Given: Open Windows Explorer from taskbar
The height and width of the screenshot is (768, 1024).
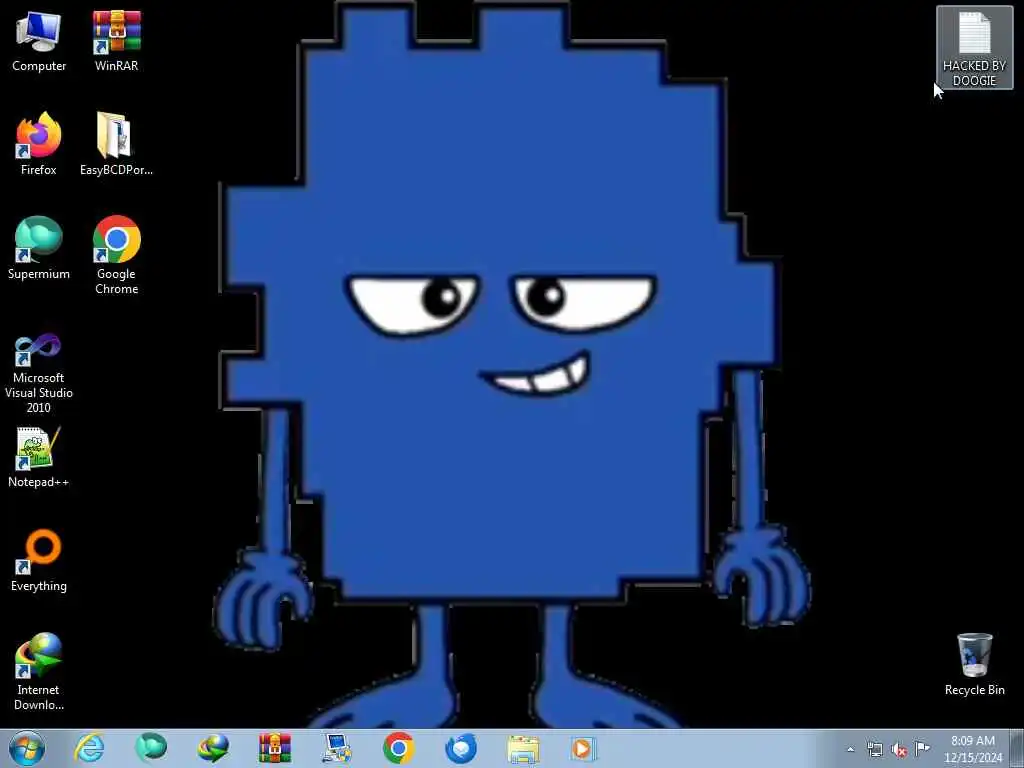Looking at the screenshot, I should pyautogui.click(x=522, y=748).
